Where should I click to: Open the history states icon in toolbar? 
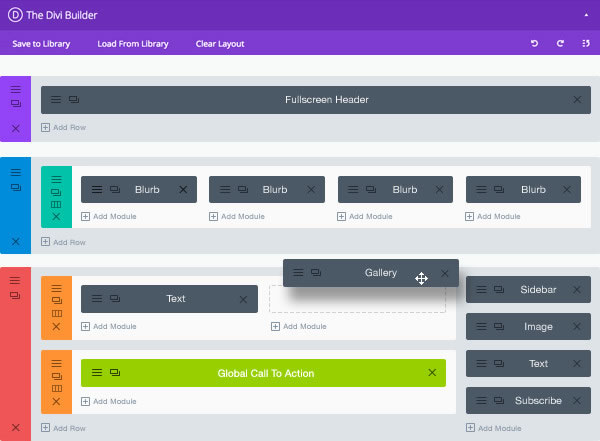pos(586,44)
